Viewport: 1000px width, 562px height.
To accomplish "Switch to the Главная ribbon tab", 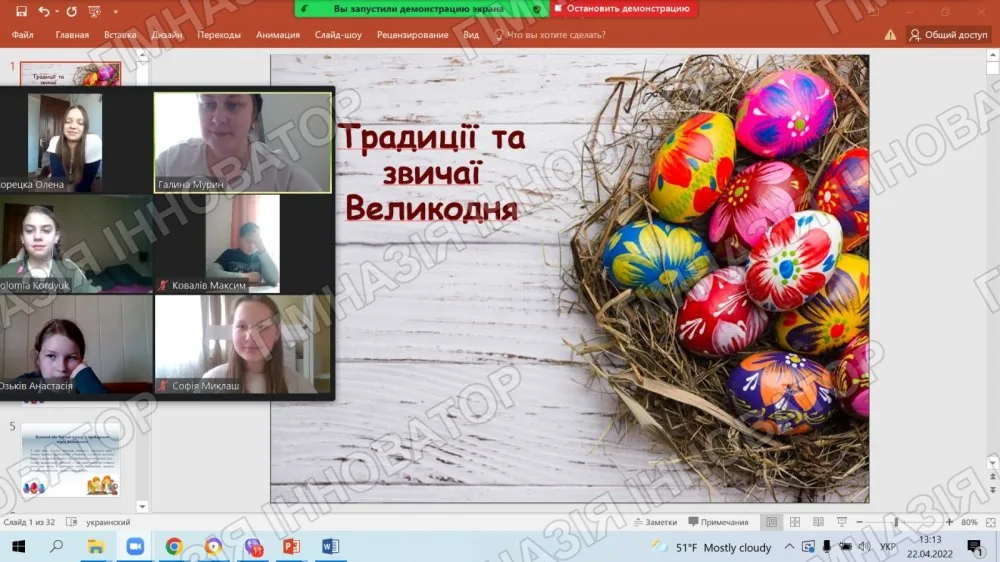I will pos(72,35).
